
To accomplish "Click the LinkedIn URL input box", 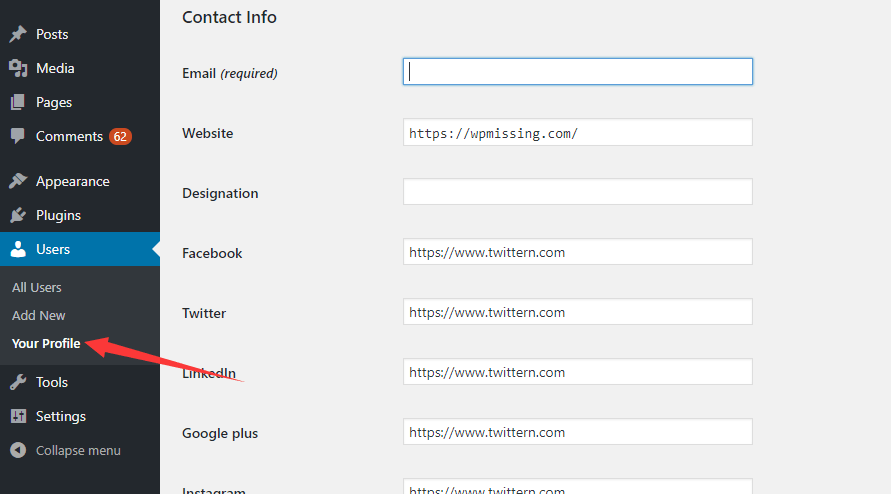I will [x=578, y=372].
